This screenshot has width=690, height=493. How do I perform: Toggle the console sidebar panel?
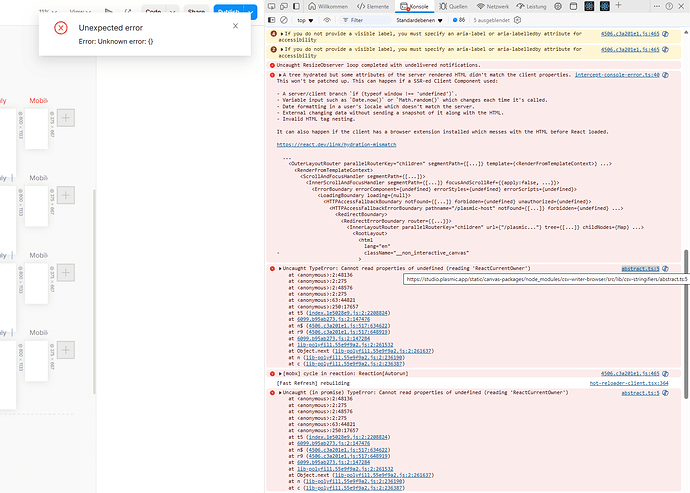pyautogui.click(x=272, y=20)
